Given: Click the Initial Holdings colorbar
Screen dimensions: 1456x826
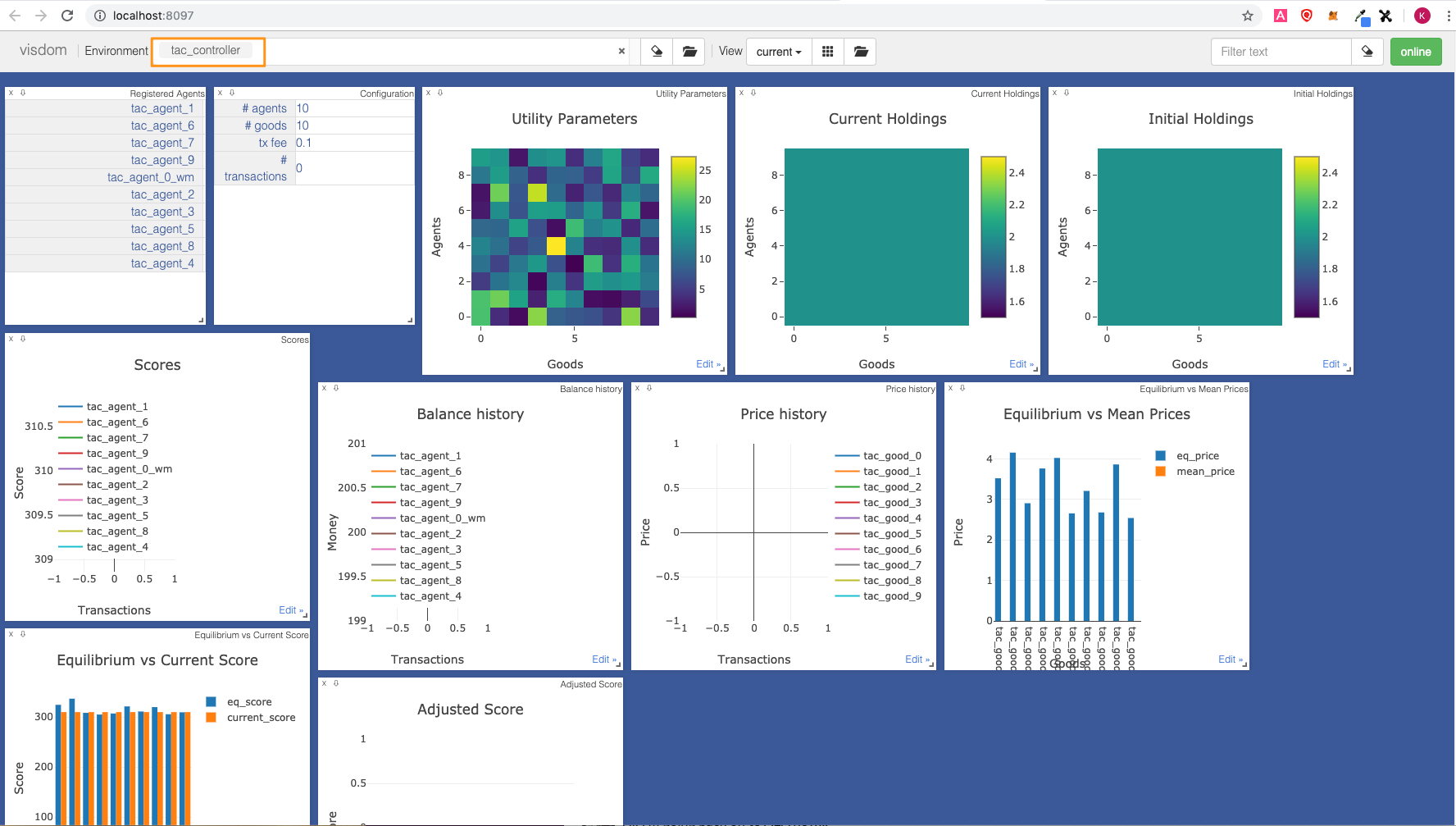Looking at the screenshot, I should coord(1306,237).
